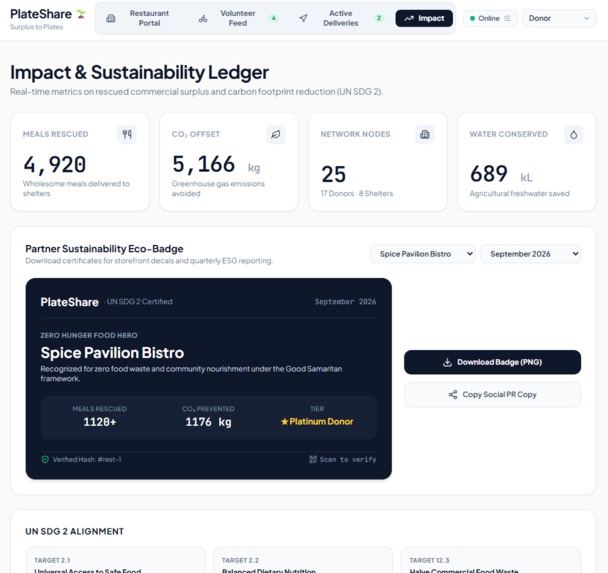Click the 'Verified Hash: #rest-1' text

(x=87, y=459)
